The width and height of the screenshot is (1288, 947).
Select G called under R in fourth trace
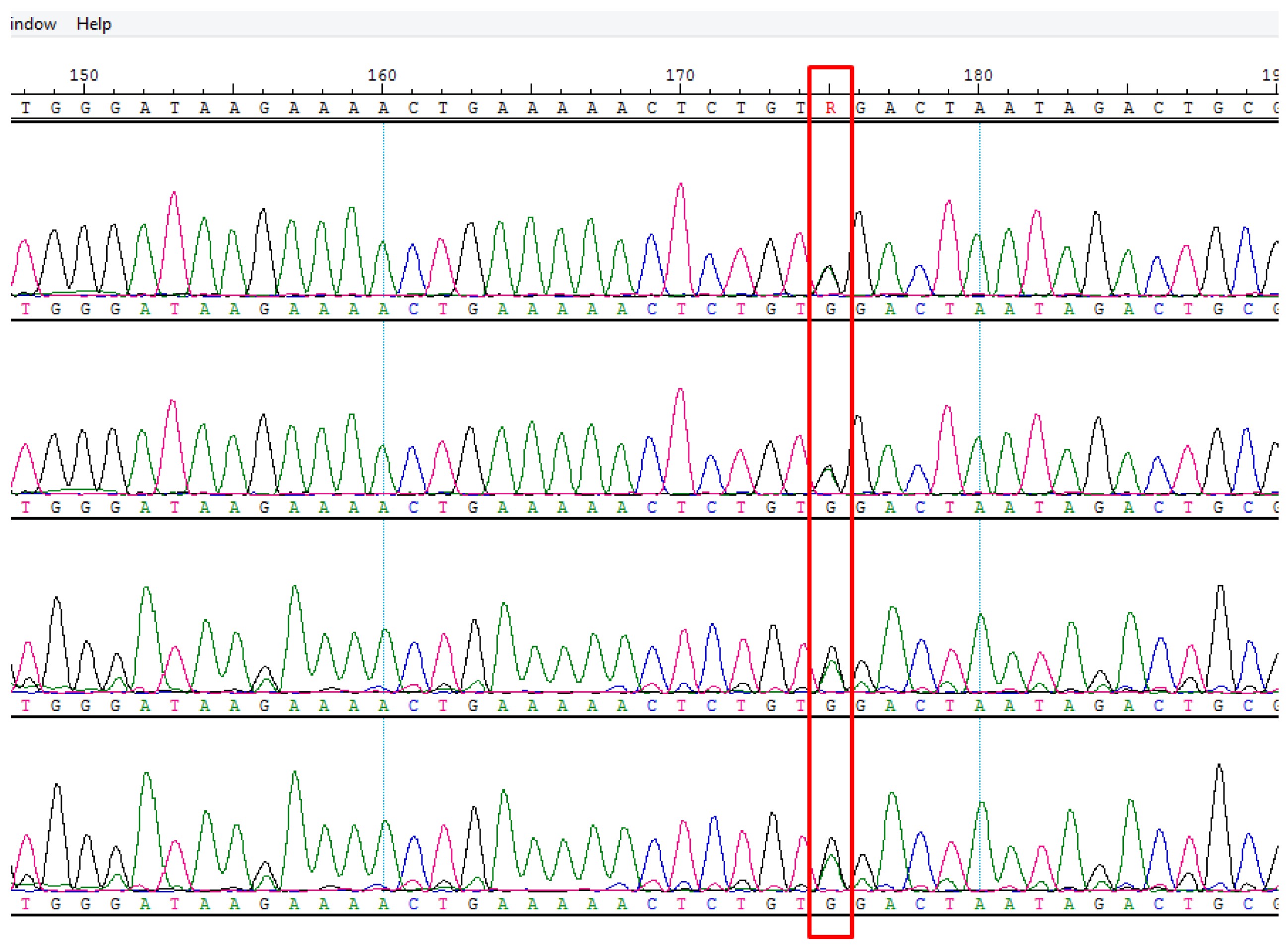pyautogui.click(x=830, y=904)
